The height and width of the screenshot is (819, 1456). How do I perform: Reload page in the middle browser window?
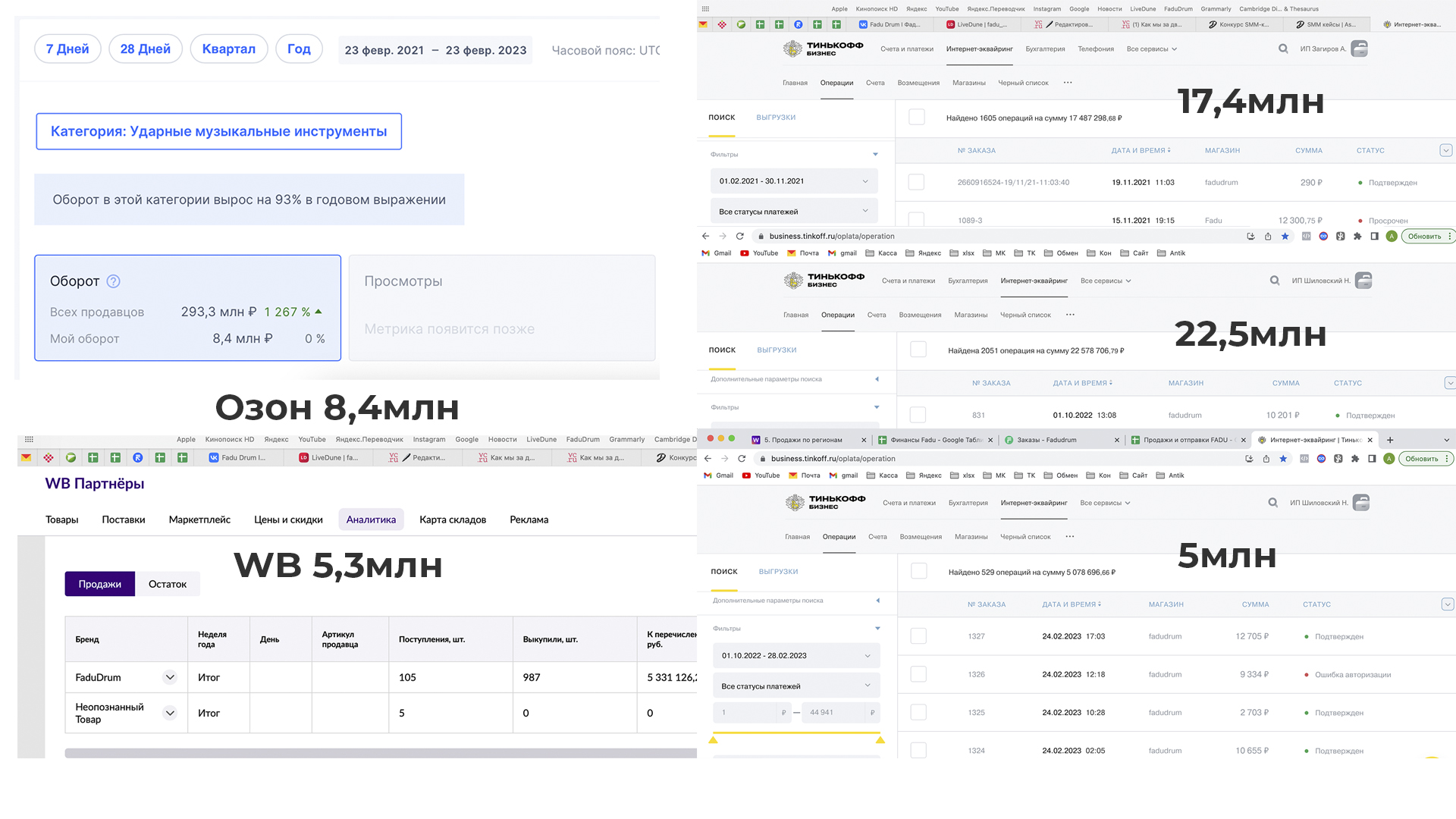click(740, 236)
